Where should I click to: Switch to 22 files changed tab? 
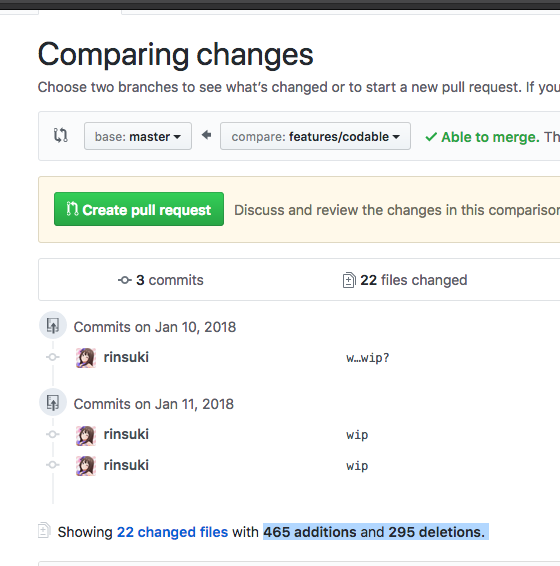pos(405,280)
